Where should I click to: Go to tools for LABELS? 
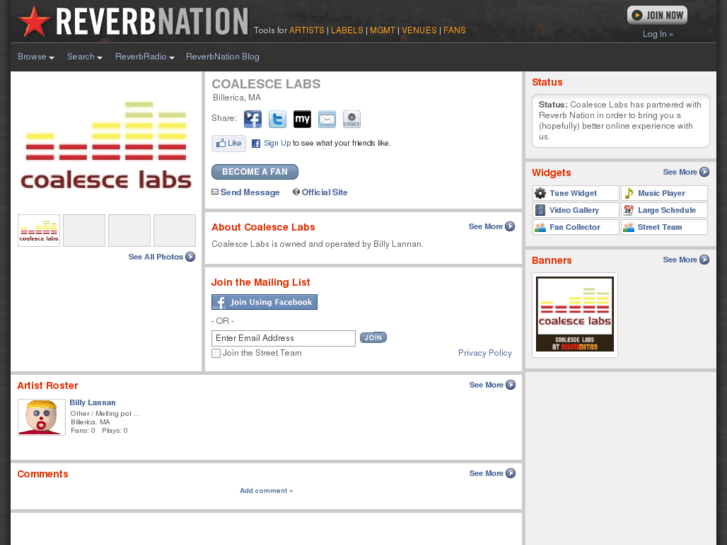click(347, 31)
